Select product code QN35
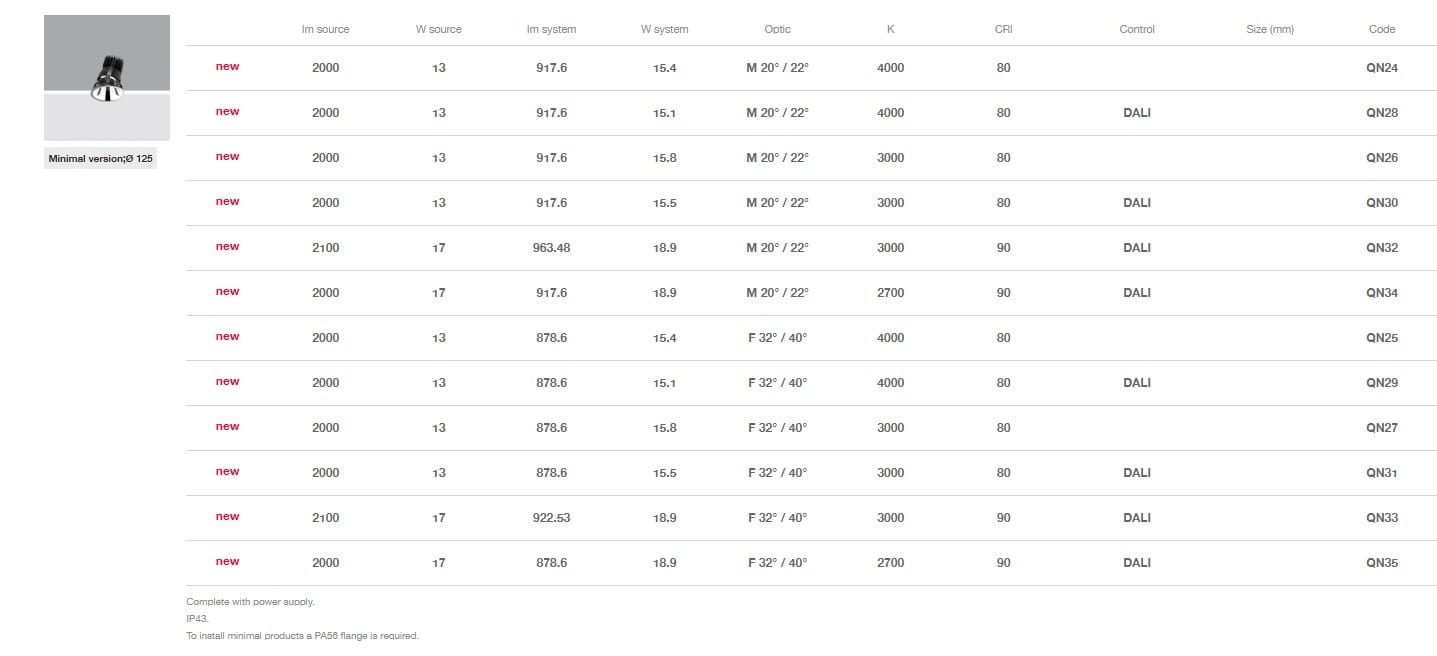1437x656 pixels. (1382, 563)
